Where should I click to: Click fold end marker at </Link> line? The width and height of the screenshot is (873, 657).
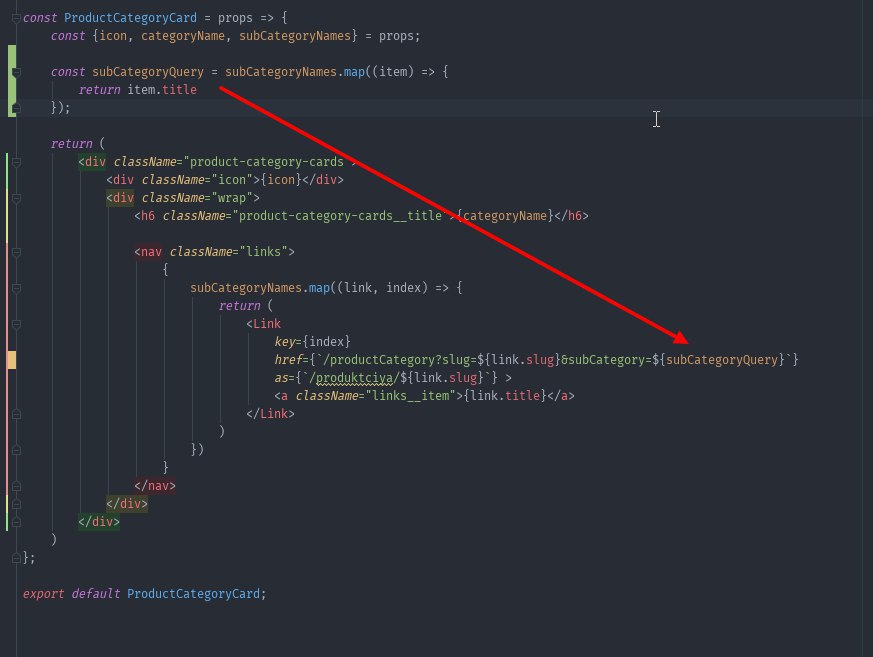tap(16, 414)
